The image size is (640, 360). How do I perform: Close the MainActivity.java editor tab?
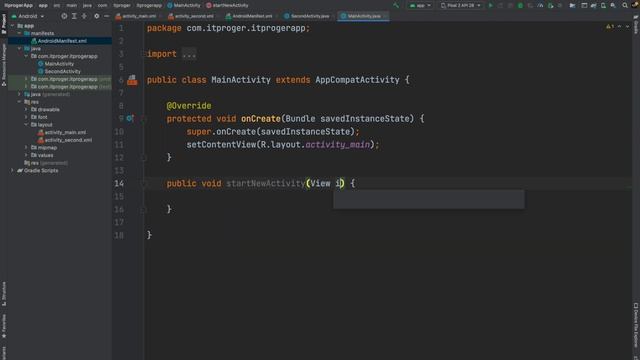coord(385,16)
